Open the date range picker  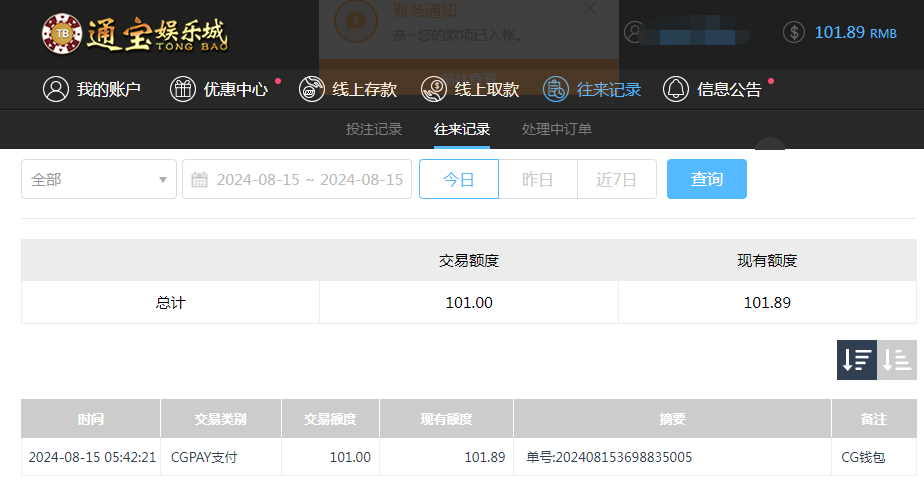tap(308, 179)
